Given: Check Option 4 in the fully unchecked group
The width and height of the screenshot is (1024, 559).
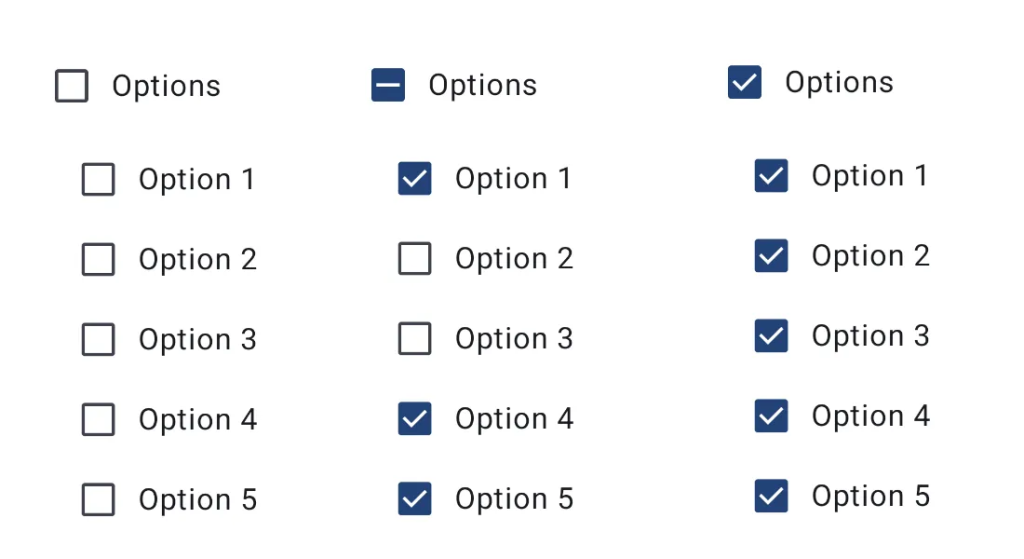Looking at the screenshot, I should point(98,420).
